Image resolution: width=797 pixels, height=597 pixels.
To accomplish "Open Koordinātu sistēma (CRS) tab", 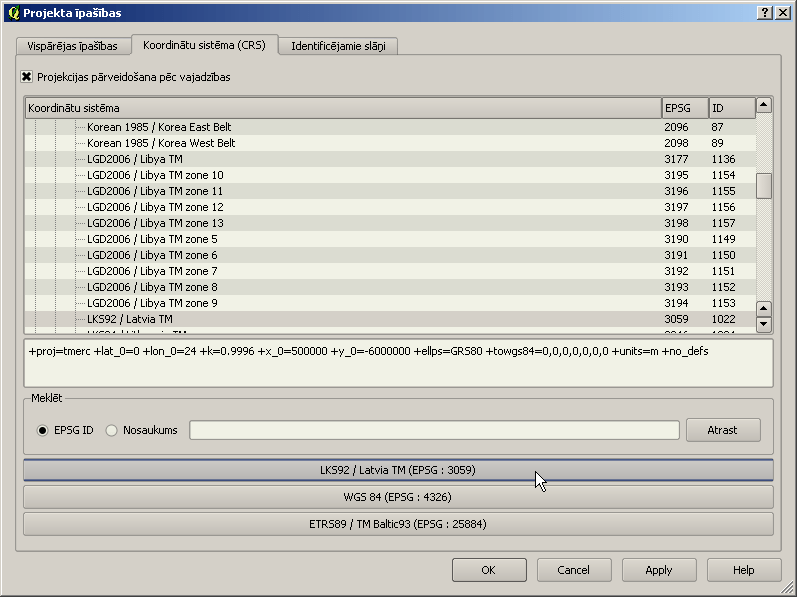I will coord(204,45).
